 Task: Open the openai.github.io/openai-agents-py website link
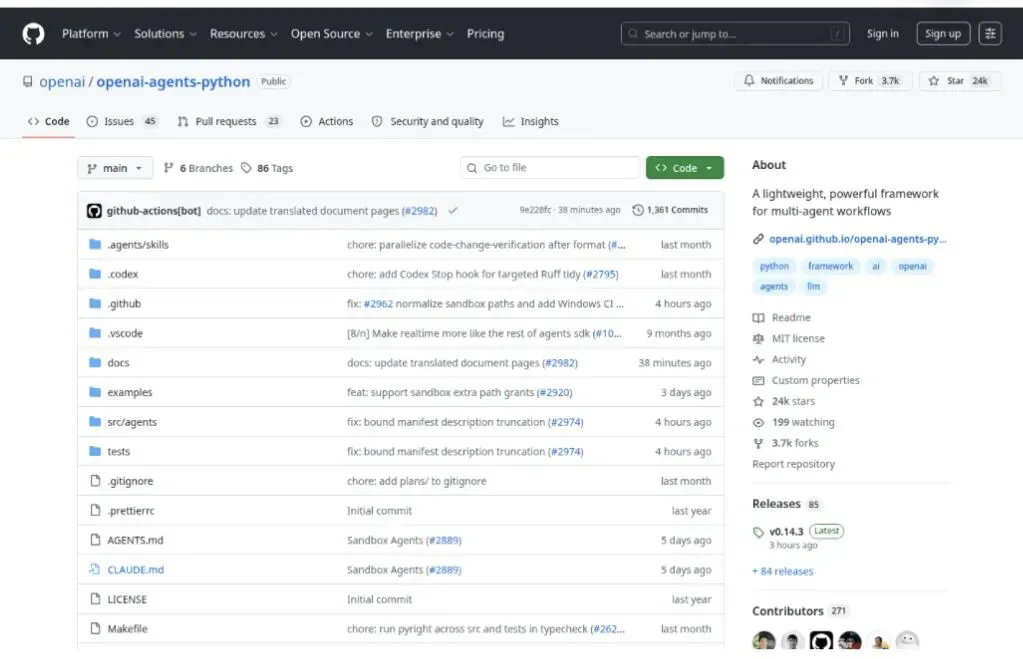(x=857, y=239)
